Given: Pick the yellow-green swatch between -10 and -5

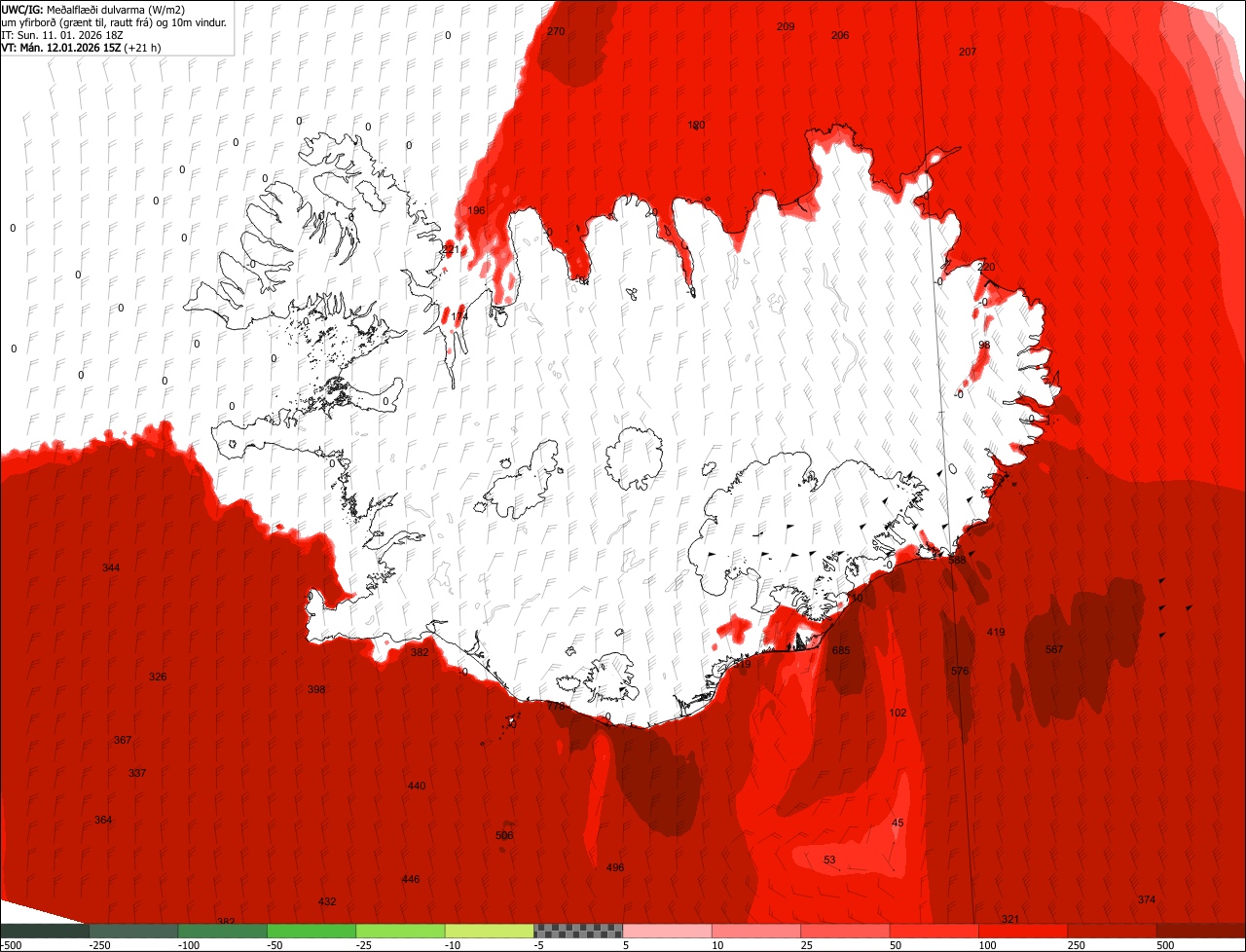Looking at the screenshot, I should (489, 931).
